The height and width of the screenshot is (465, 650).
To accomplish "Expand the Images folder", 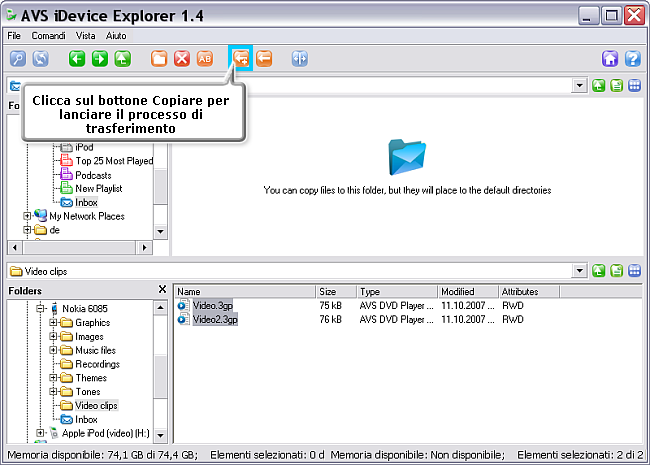I will coord(53,336).
